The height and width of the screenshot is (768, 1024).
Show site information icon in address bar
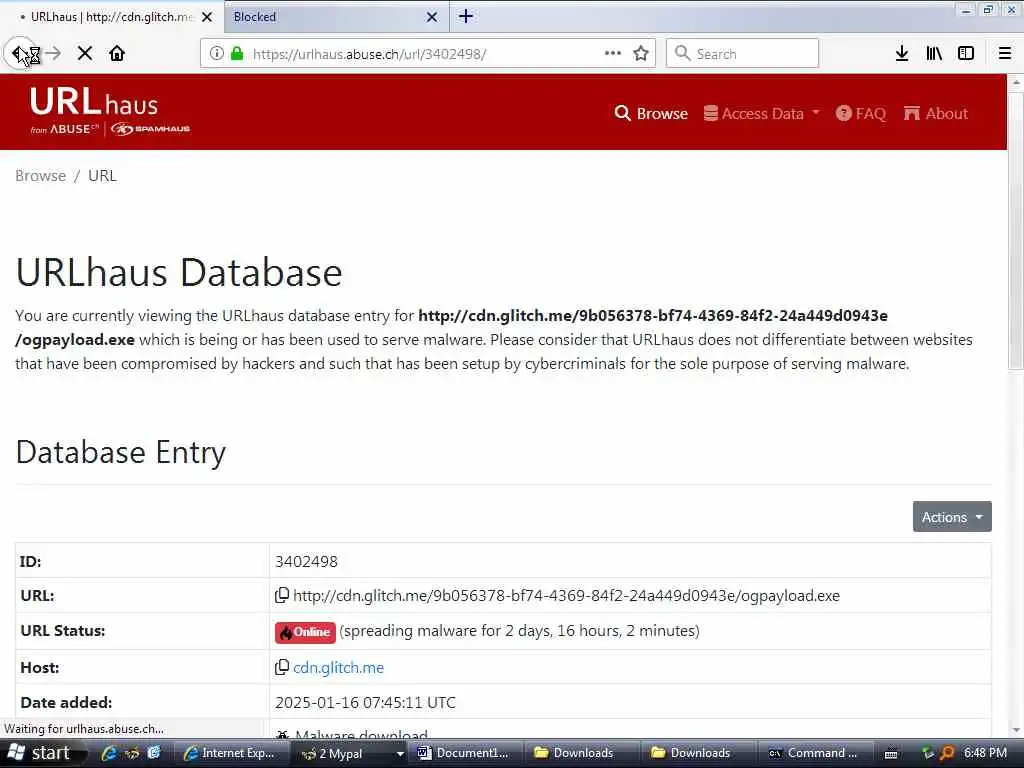pos(217,54)
